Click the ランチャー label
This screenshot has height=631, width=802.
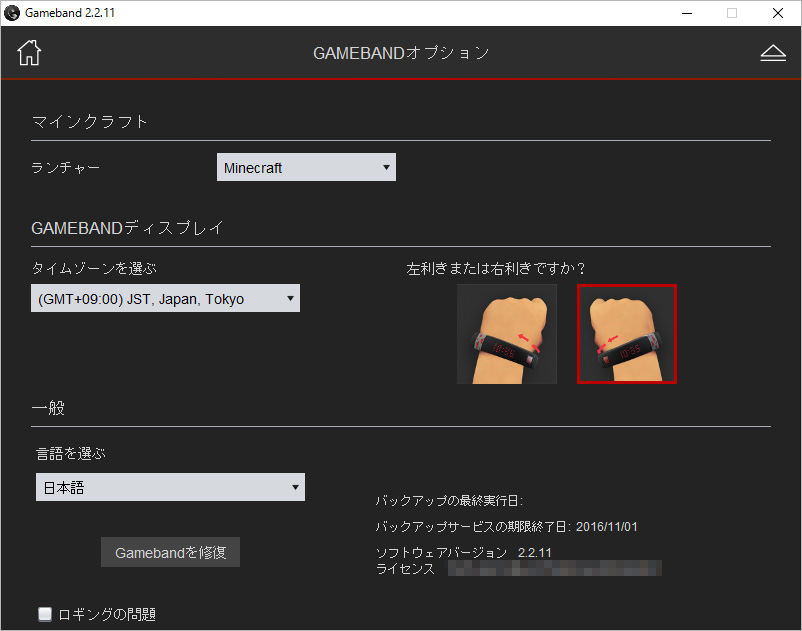pyautogui.click(x=65, y=167)
